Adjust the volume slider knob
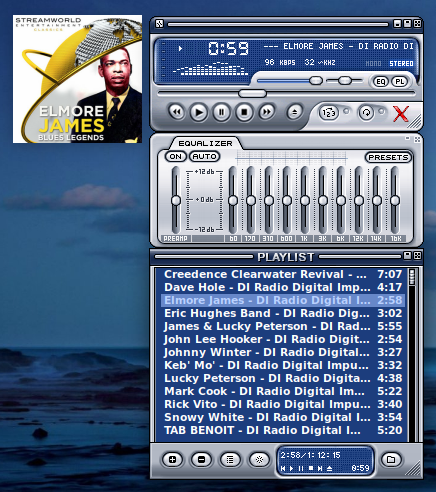 point(316,81)
